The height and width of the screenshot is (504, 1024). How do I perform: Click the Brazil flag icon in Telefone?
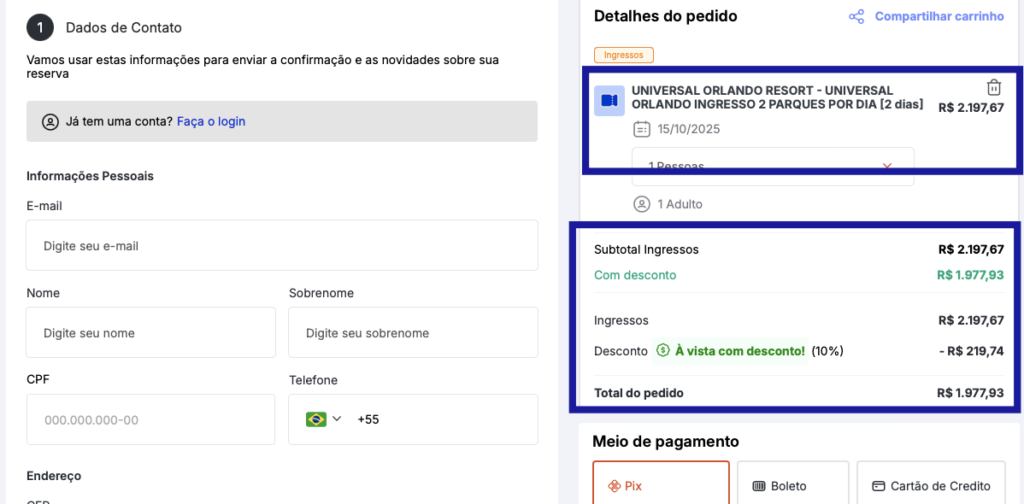(x=316, y=419)
